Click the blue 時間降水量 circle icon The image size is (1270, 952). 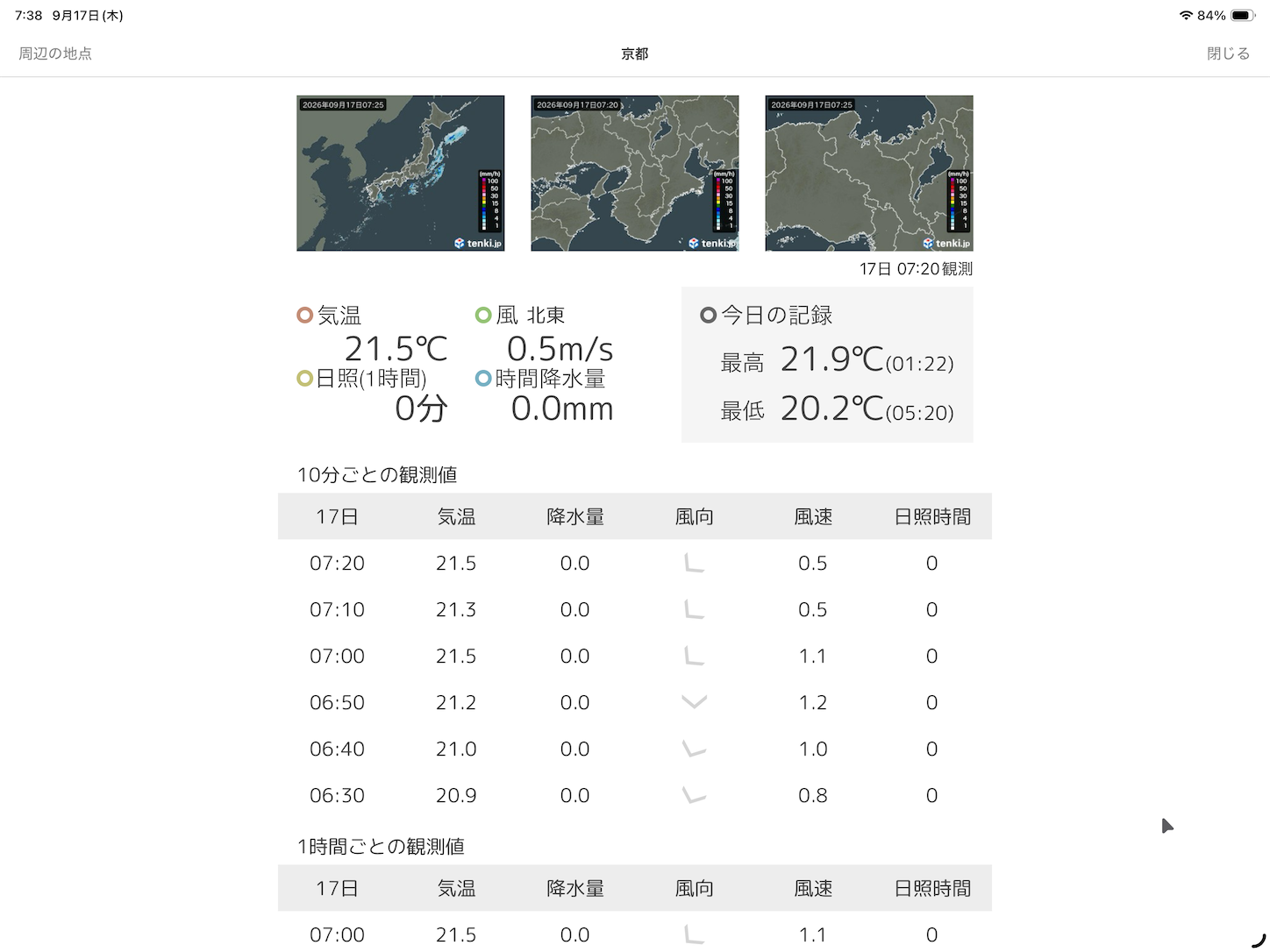click(483, 379)
